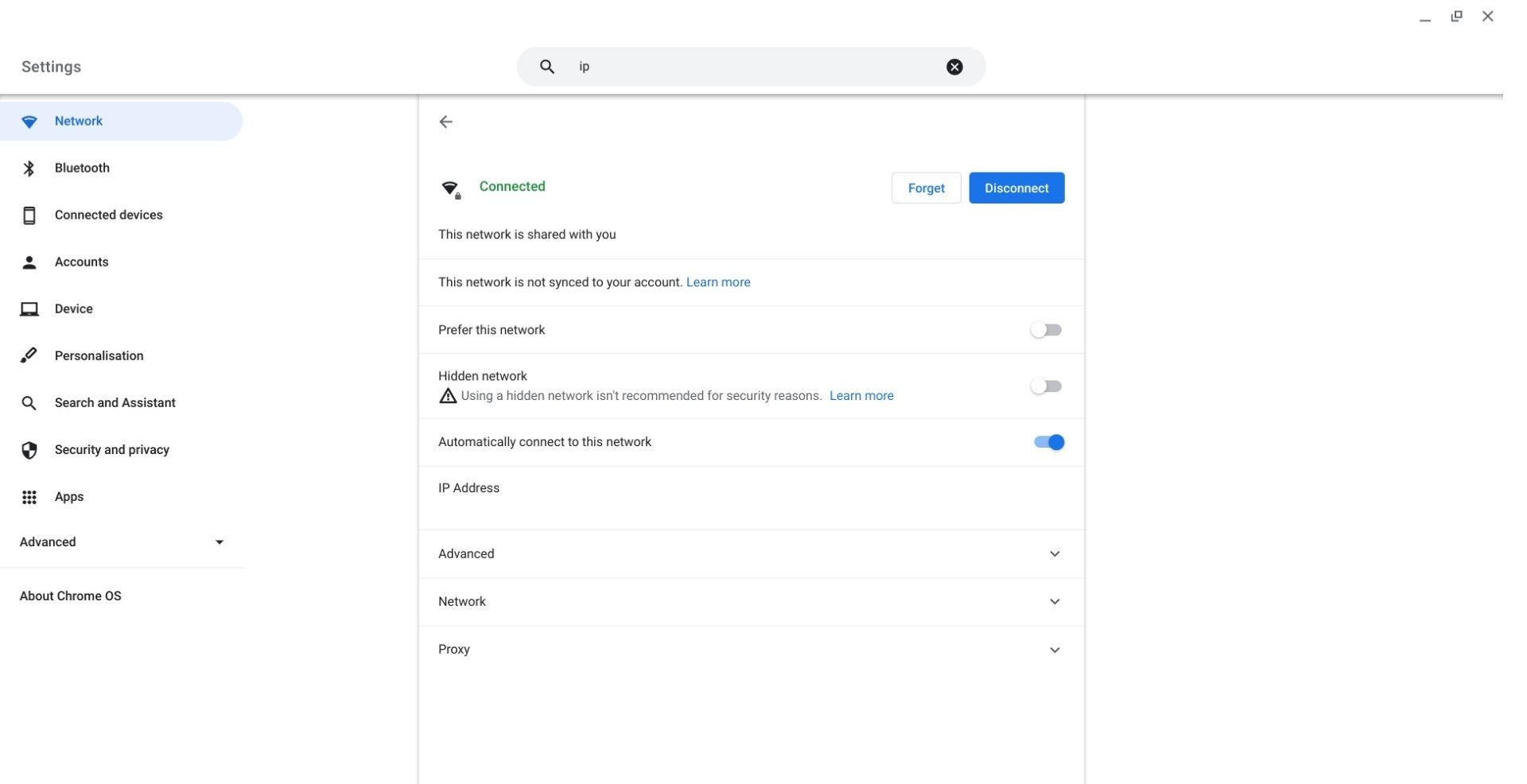Open About Chrome OS
This screenshot has height=784, width=1527.
click(x=70, y=596)
